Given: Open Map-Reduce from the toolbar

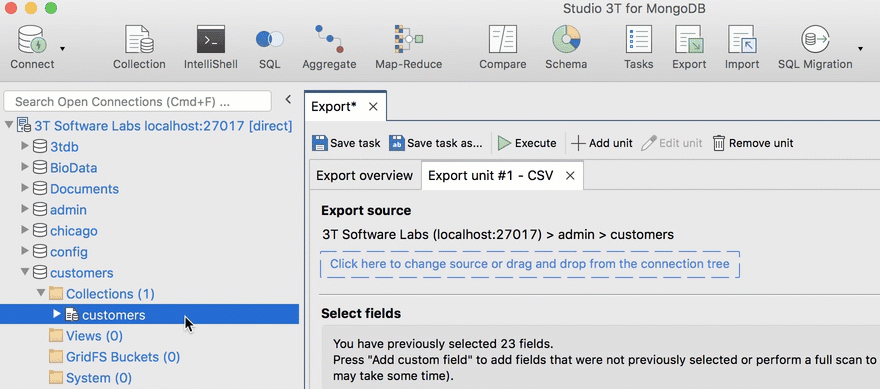Looking at the screenshot, I should 409,48.
